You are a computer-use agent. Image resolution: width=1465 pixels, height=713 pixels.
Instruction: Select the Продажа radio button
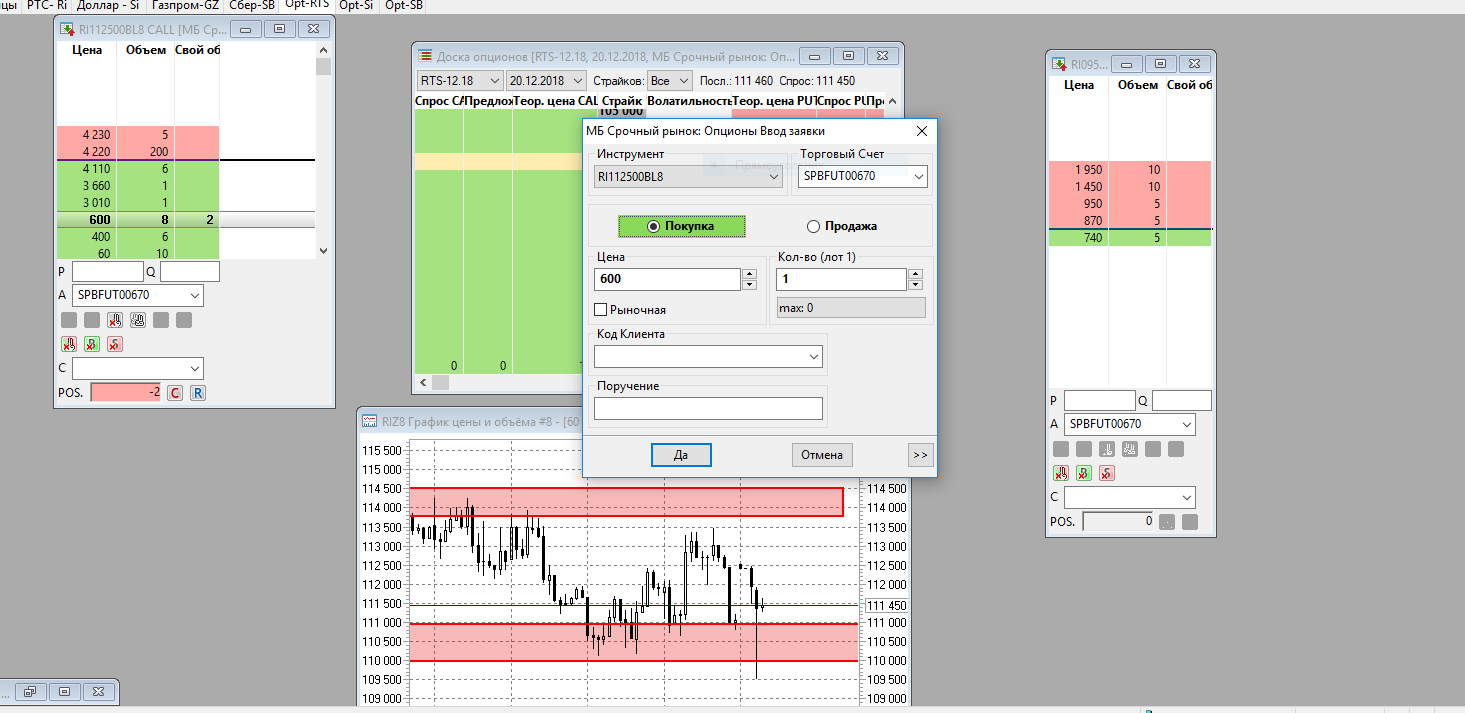point(813,226)
